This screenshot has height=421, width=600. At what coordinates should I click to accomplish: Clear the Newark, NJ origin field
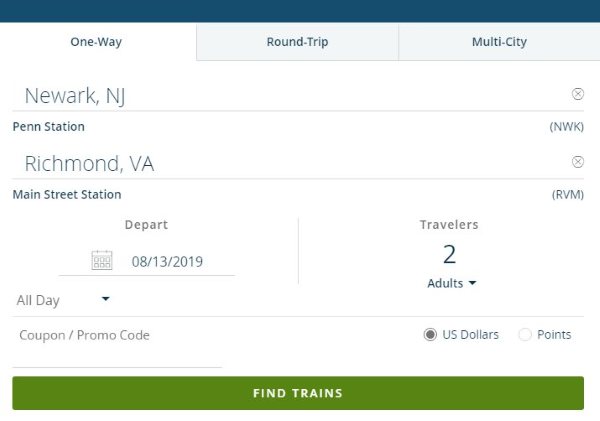577,94
